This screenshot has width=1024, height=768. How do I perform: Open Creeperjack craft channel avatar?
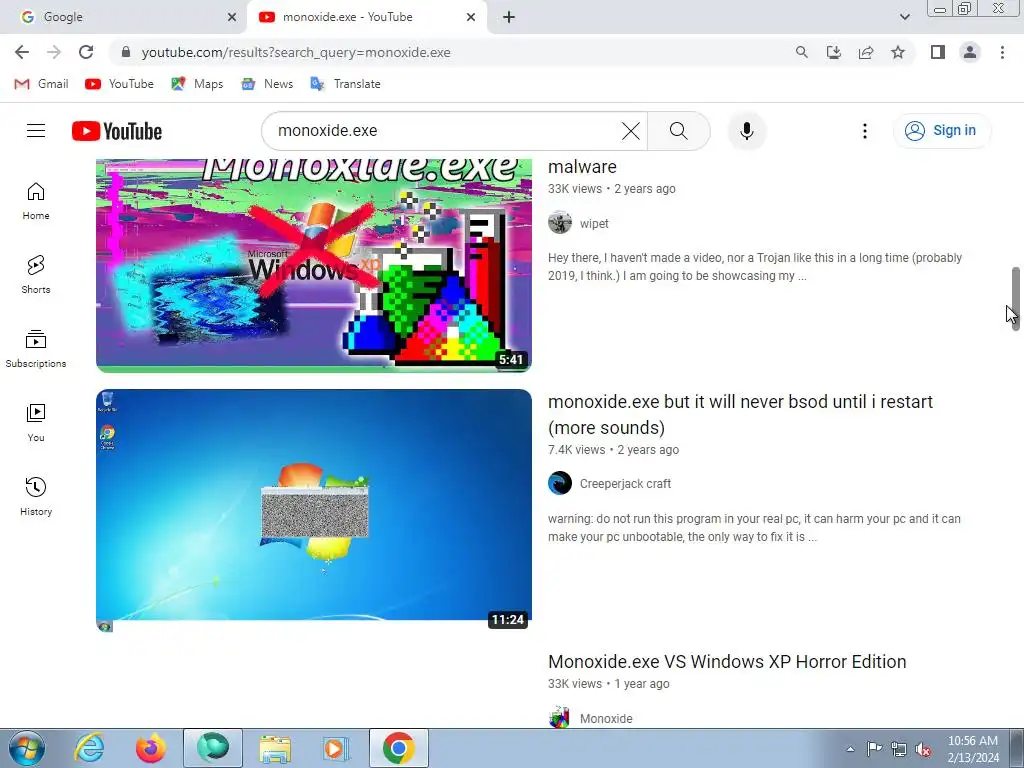560,483
